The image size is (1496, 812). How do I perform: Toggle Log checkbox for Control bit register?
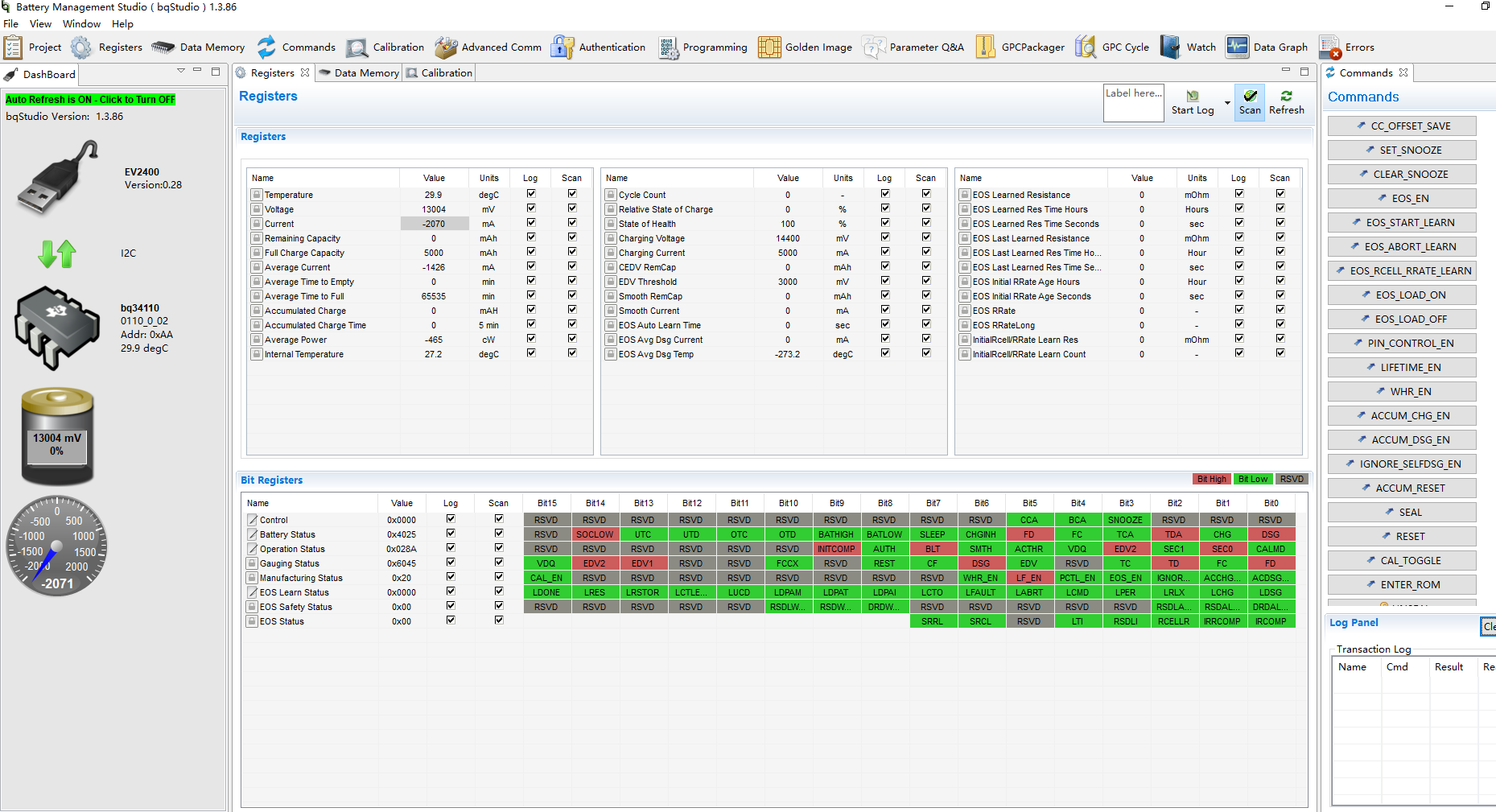tap(451, 519)
